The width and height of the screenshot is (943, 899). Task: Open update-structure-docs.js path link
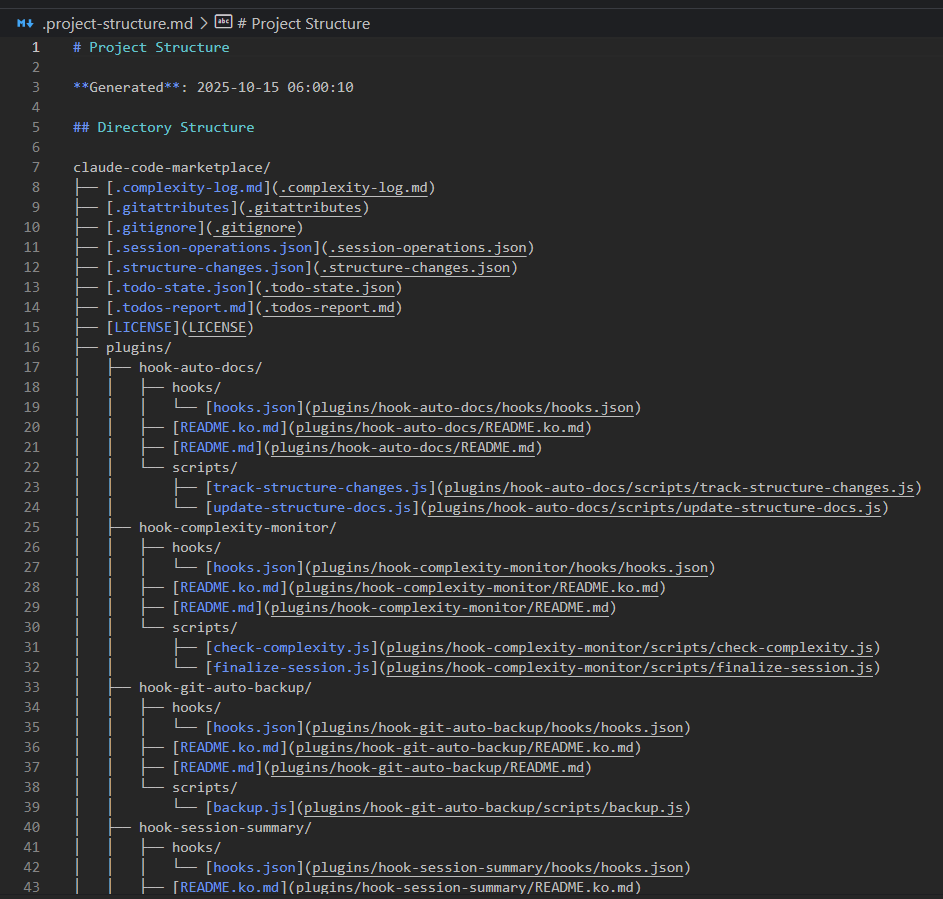click(654, 507)
